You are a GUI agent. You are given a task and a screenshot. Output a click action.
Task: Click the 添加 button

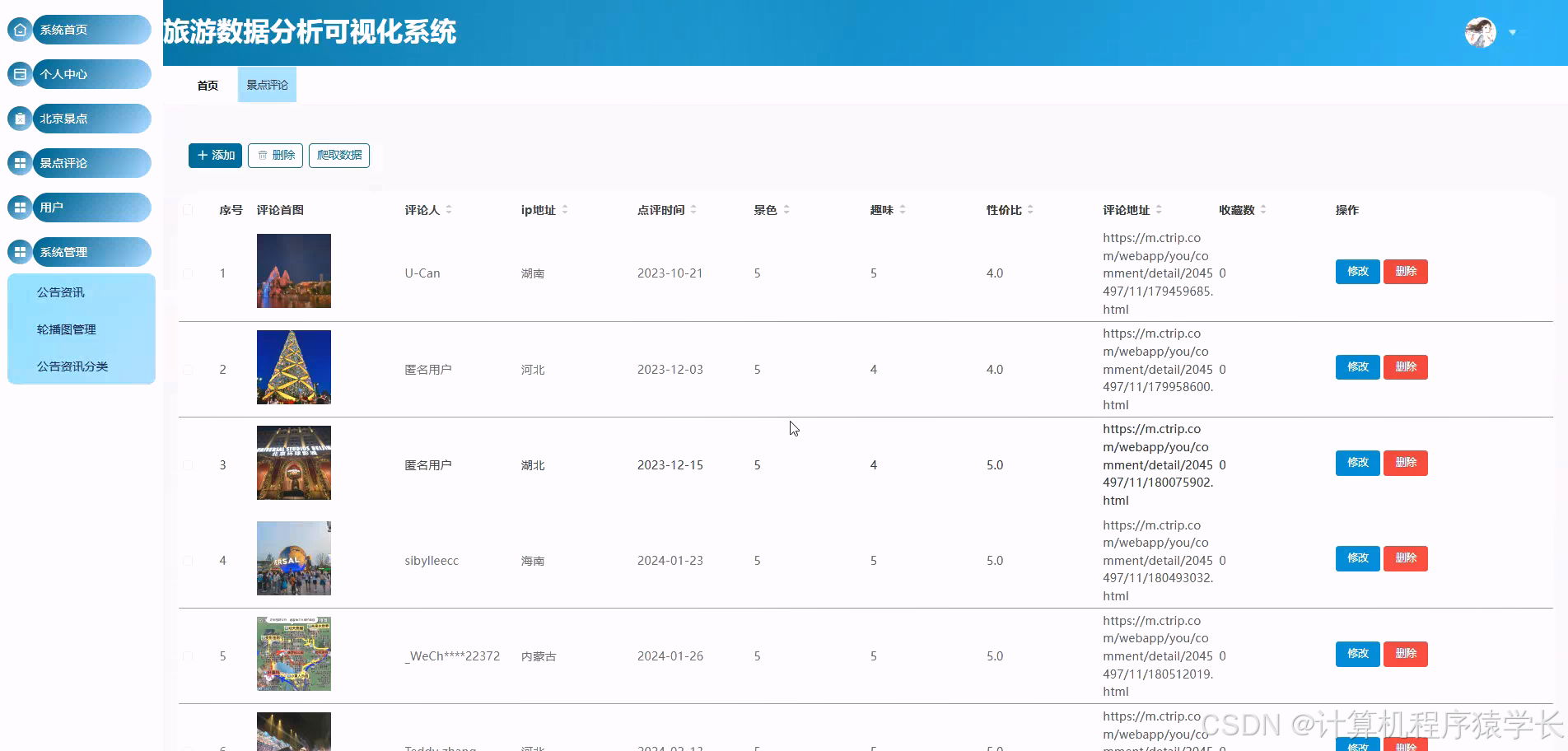[215, 155]
